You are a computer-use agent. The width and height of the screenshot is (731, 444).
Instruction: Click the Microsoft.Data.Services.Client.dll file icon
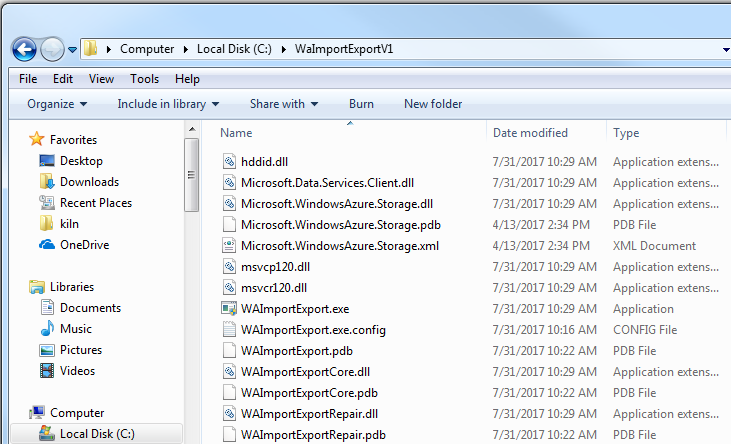[229, 182]
